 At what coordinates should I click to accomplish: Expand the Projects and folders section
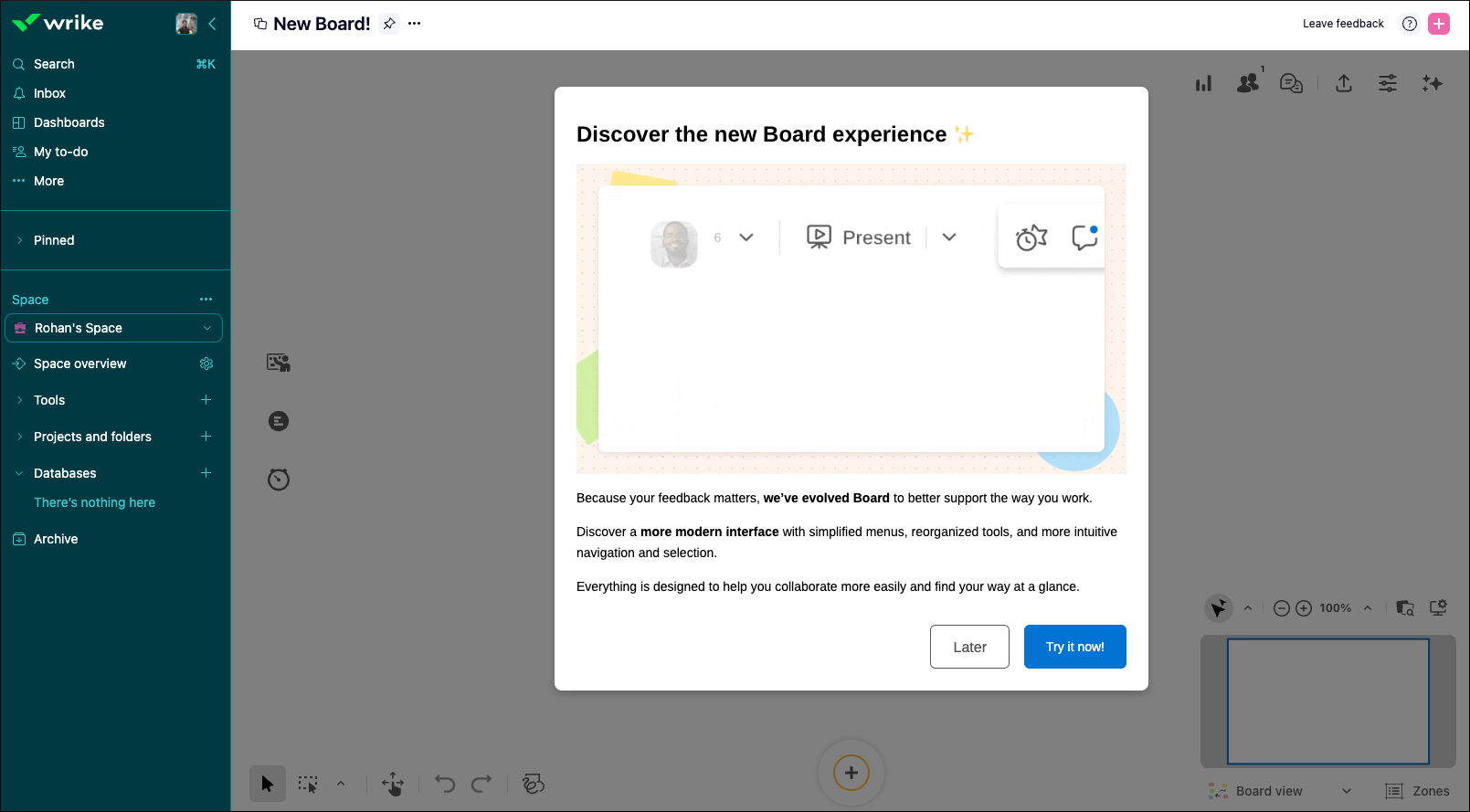pyautogui.click(x=20, y=437)
